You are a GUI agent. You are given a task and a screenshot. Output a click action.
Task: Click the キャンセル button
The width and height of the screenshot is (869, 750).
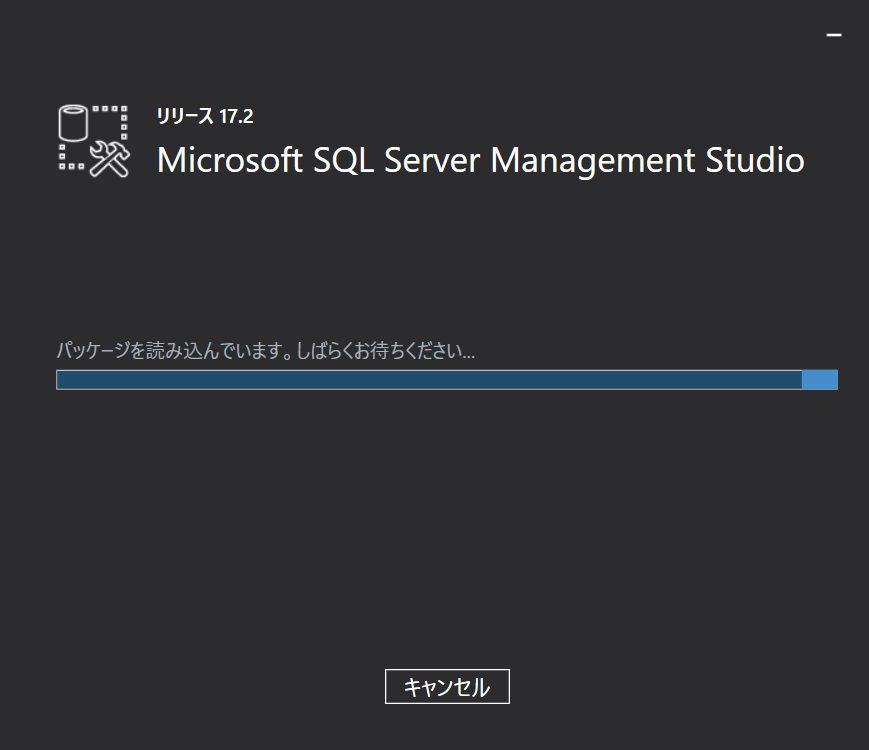447,686
